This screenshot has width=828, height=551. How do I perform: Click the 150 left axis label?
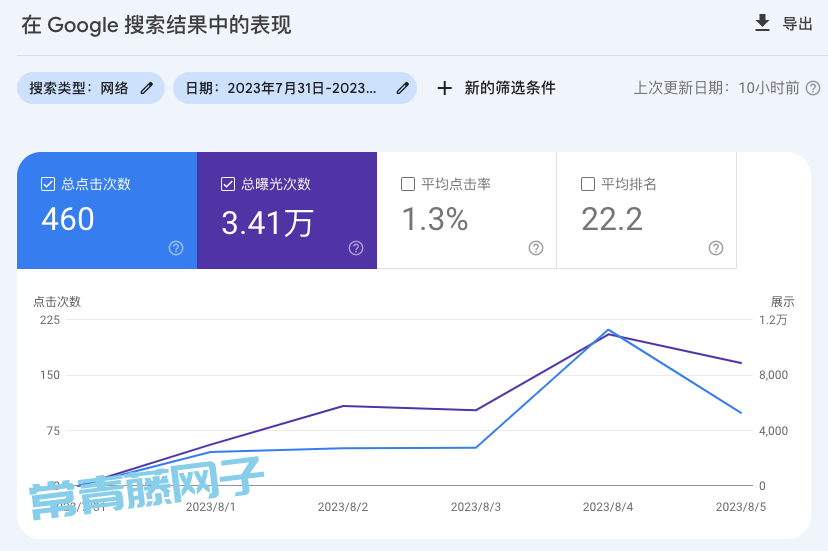50,375
